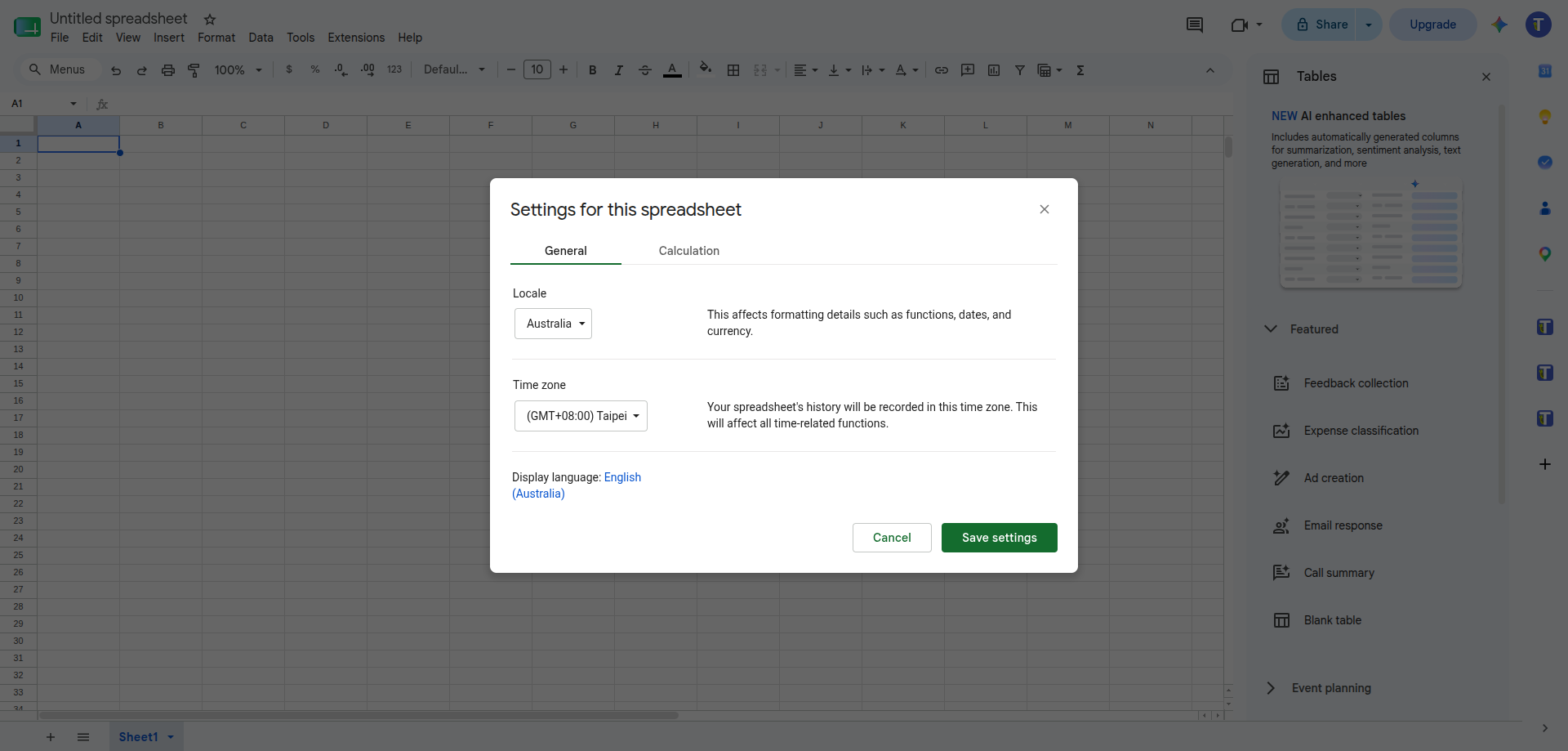Open the fill color picker
Image resolution: width=1568 pixels, height=751 pixels.
pos(706,69)
